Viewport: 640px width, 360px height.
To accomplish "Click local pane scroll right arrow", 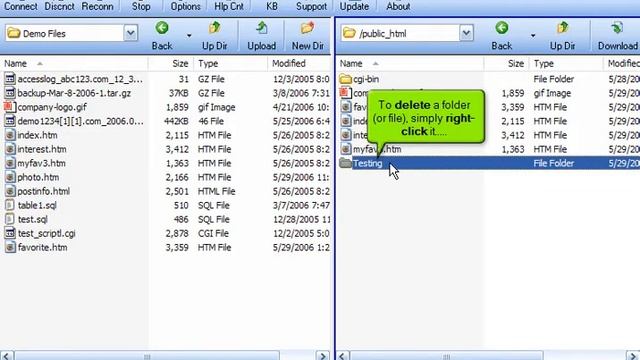I will [x=323, y=356].
